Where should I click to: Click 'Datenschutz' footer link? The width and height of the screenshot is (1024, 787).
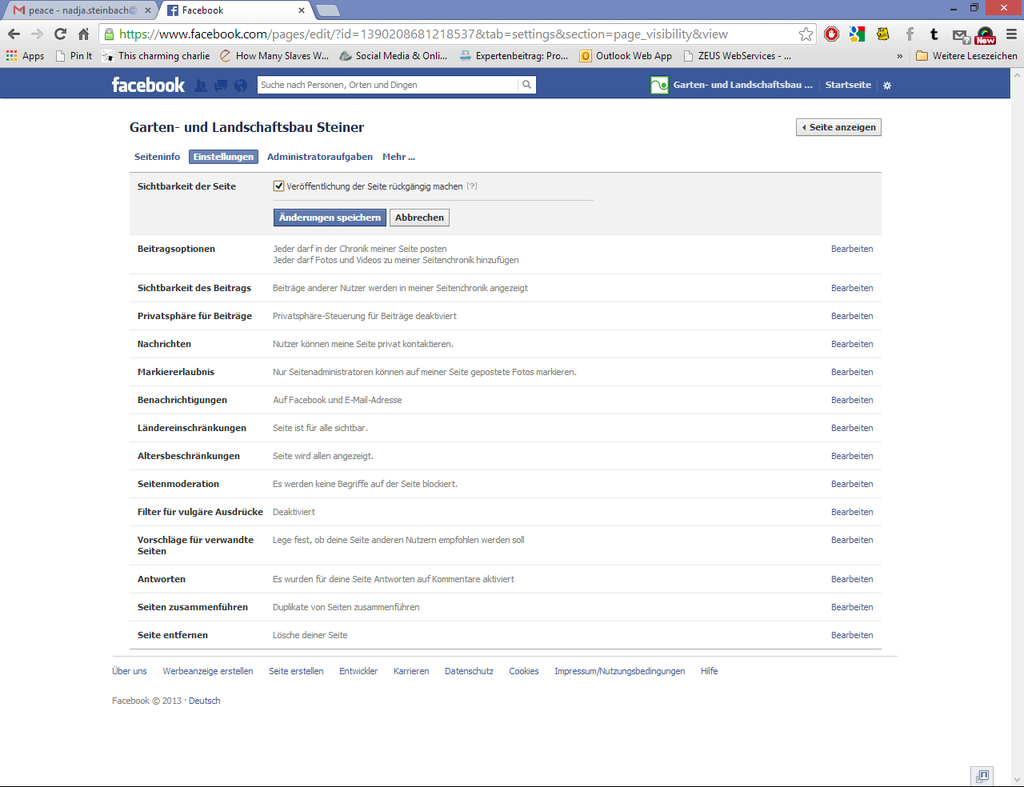pyautogui.click(x=469, y=671)
